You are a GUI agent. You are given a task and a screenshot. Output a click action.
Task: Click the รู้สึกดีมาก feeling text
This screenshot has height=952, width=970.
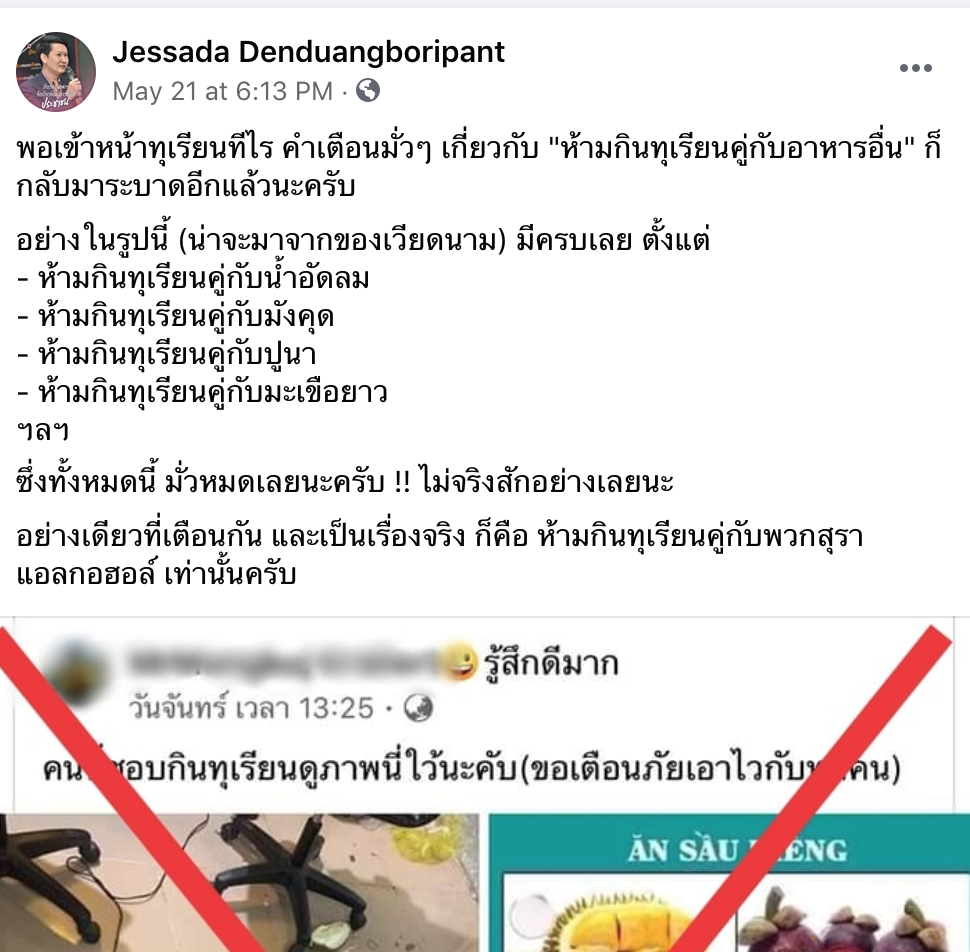click(551, 662)
